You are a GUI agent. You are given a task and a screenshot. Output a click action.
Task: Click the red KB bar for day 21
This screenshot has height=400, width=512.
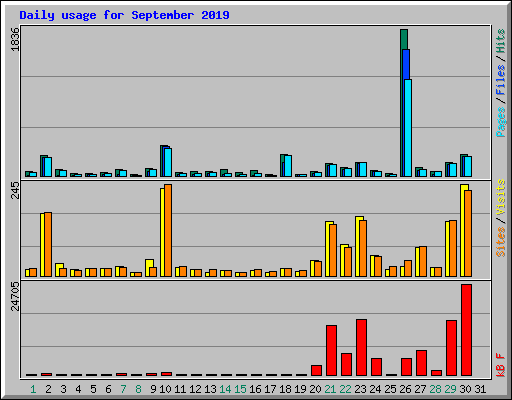pyautogui.click(x=331, y=350)
